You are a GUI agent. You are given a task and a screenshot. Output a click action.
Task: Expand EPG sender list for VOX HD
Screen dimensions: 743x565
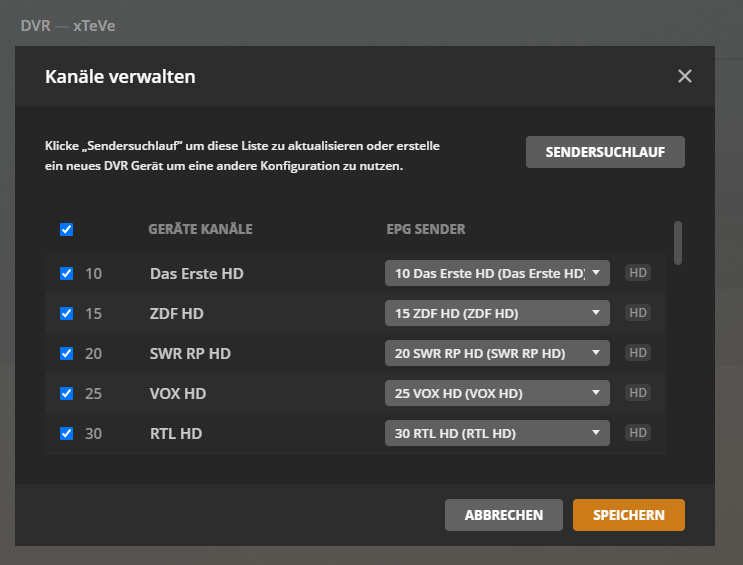(497, 393)
